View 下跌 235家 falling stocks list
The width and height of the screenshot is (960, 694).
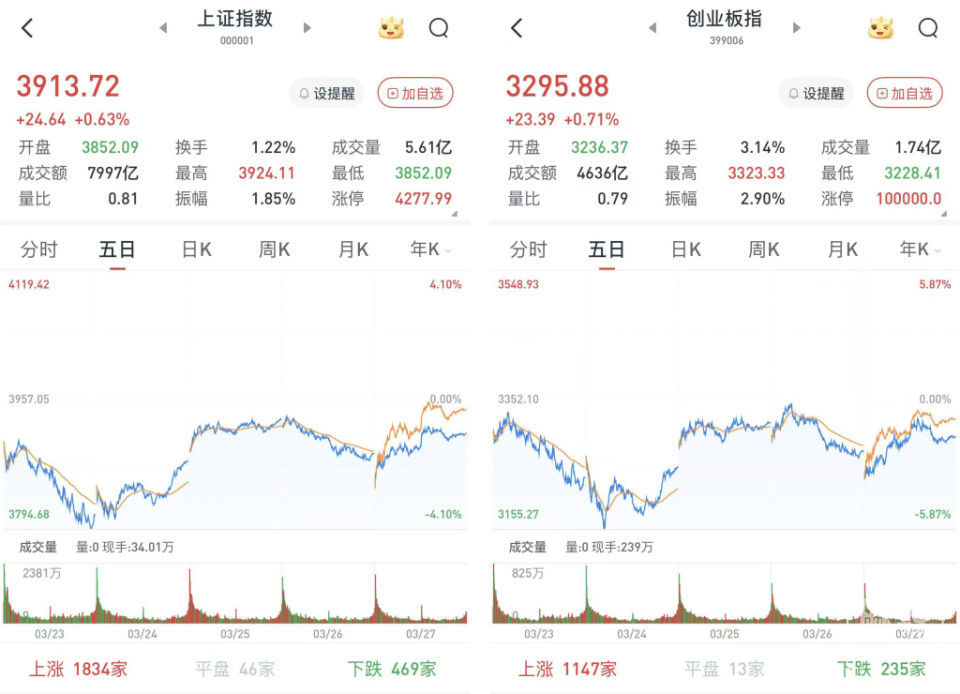(x=881, y=668)
